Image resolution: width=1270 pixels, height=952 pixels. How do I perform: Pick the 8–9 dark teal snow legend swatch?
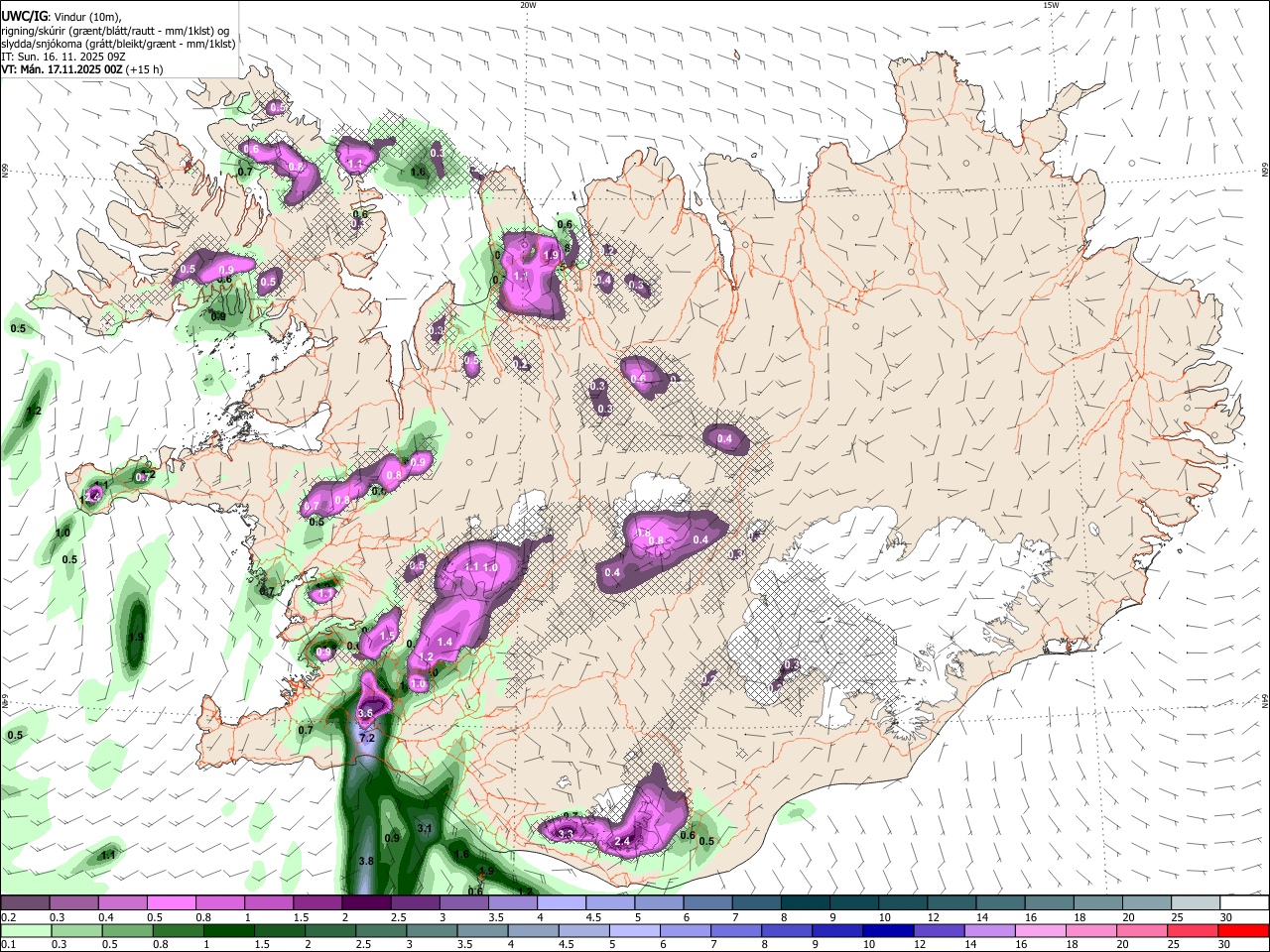(x=806, y=902)
